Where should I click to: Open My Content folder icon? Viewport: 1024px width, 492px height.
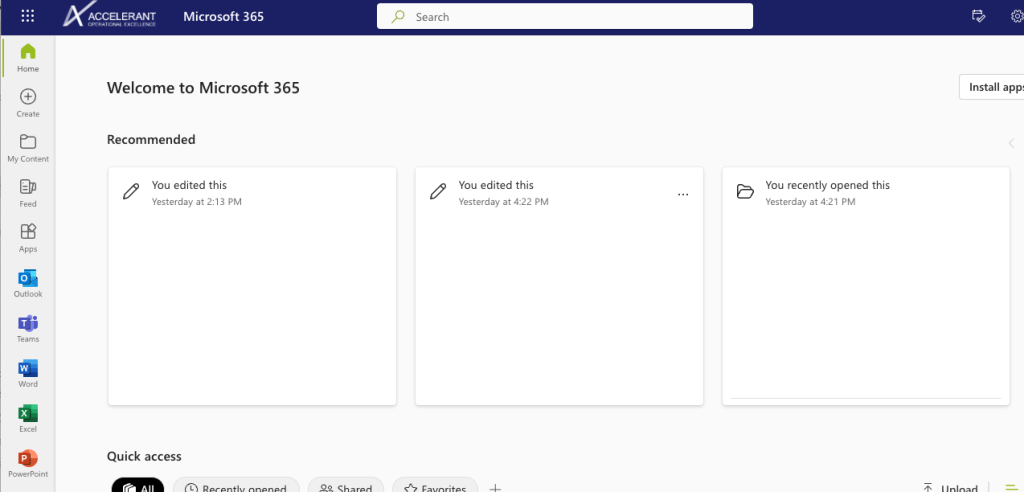pyautogui.click(x=28, y=147)
